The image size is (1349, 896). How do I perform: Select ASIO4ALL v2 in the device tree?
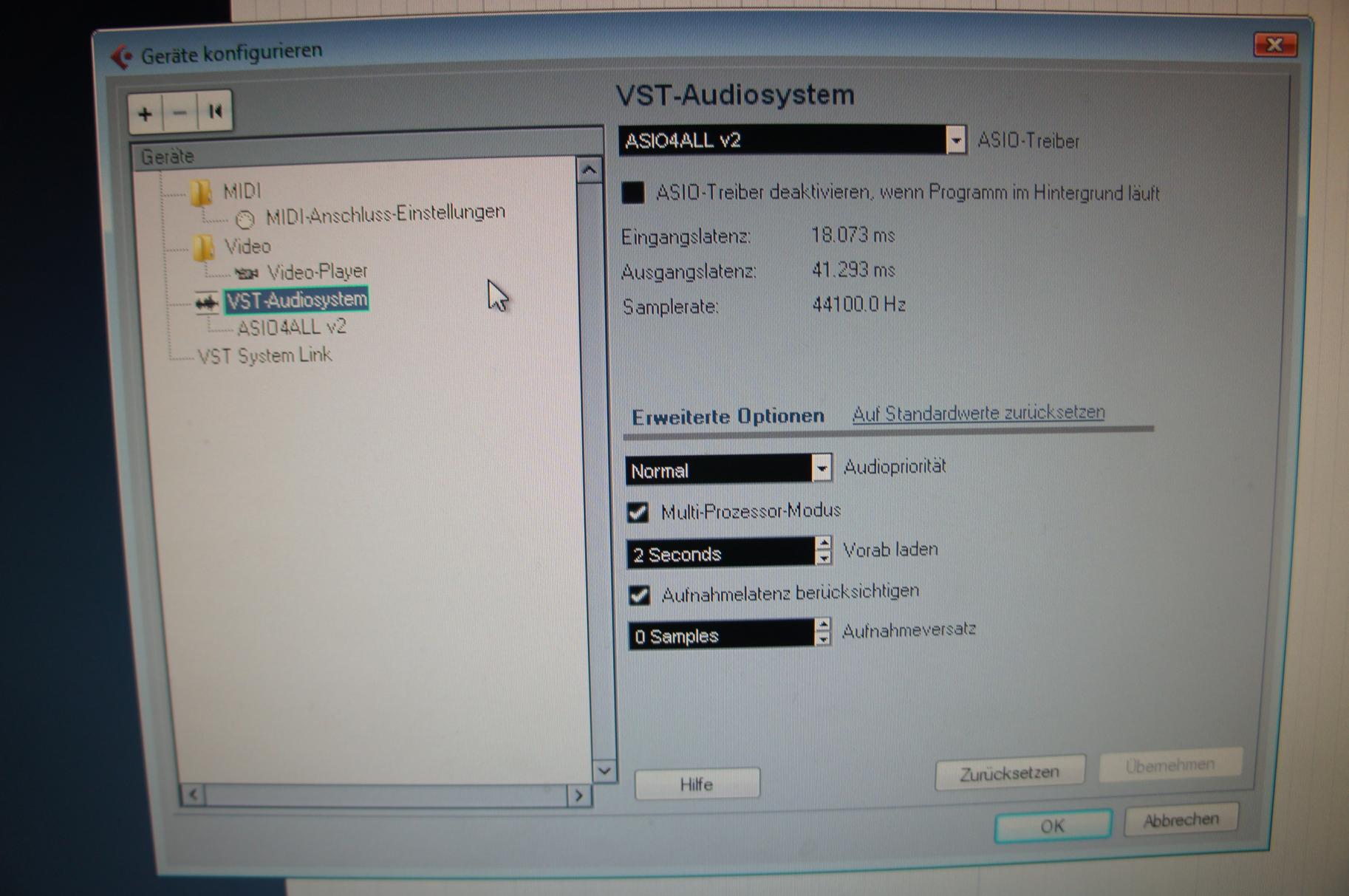point(292,327)
